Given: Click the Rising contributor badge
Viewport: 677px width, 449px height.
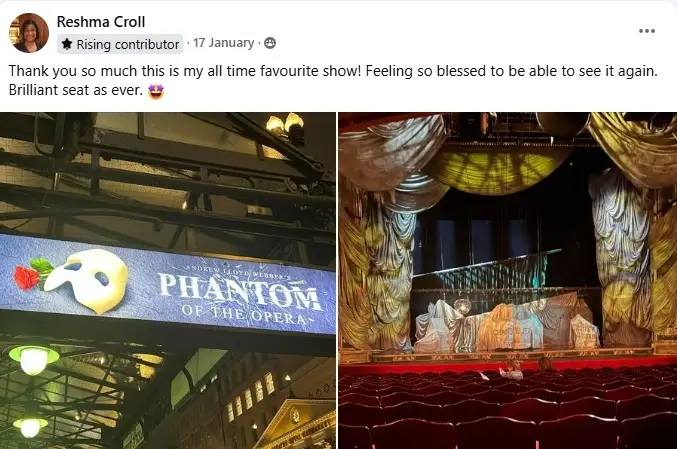Looking at the screenshot, I should click(120, 44).
